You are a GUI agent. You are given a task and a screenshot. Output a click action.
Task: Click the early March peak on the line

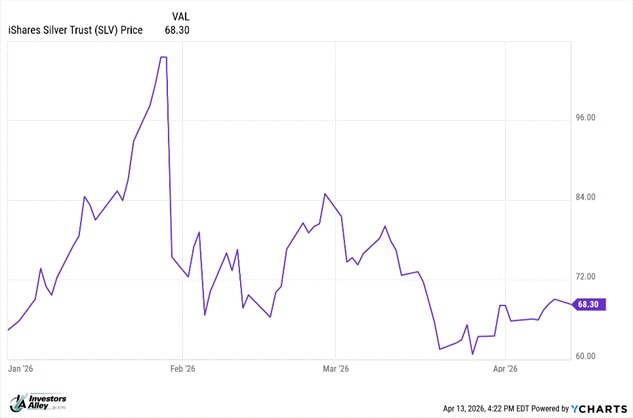click(325, 194)
